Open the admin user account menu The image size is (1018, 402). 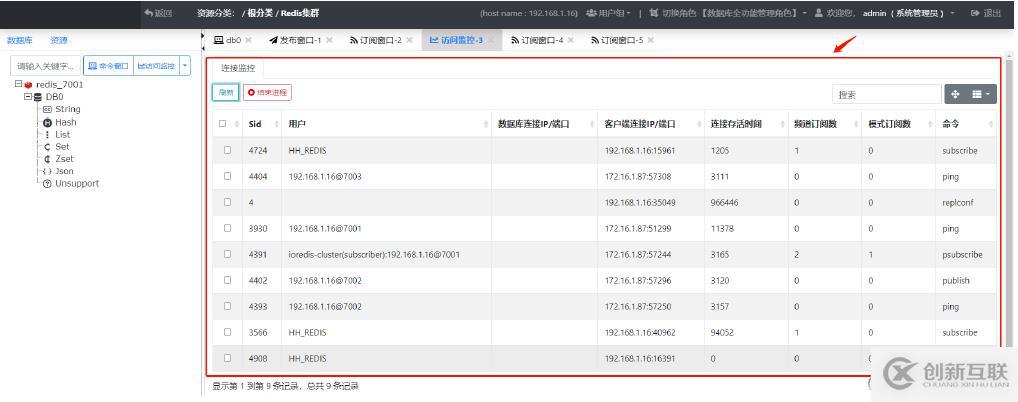click(x=884, y=13)
